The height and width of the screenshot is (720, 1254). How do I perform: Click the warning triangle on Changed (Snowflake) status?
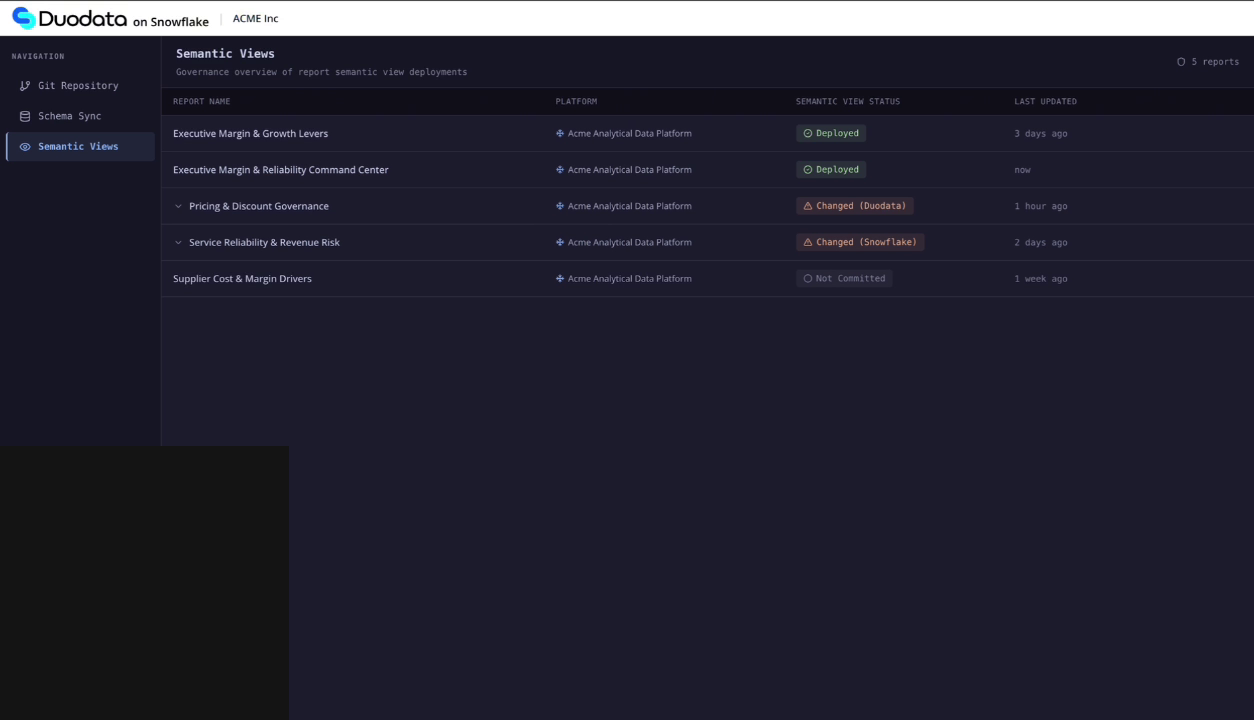pos(807,241)
